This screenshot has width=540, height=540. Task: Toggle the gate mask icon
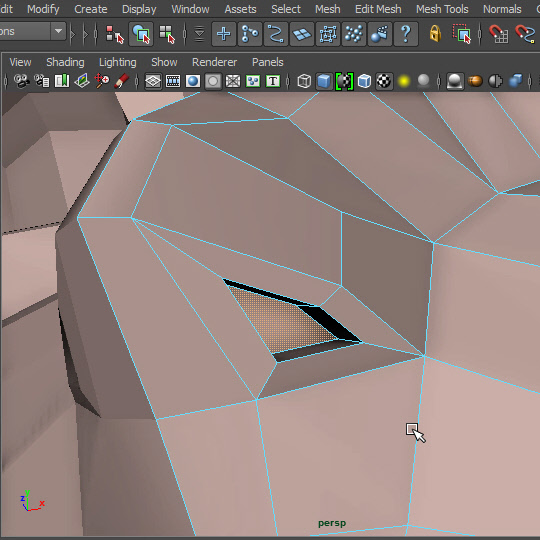click(x=213, y=81)
